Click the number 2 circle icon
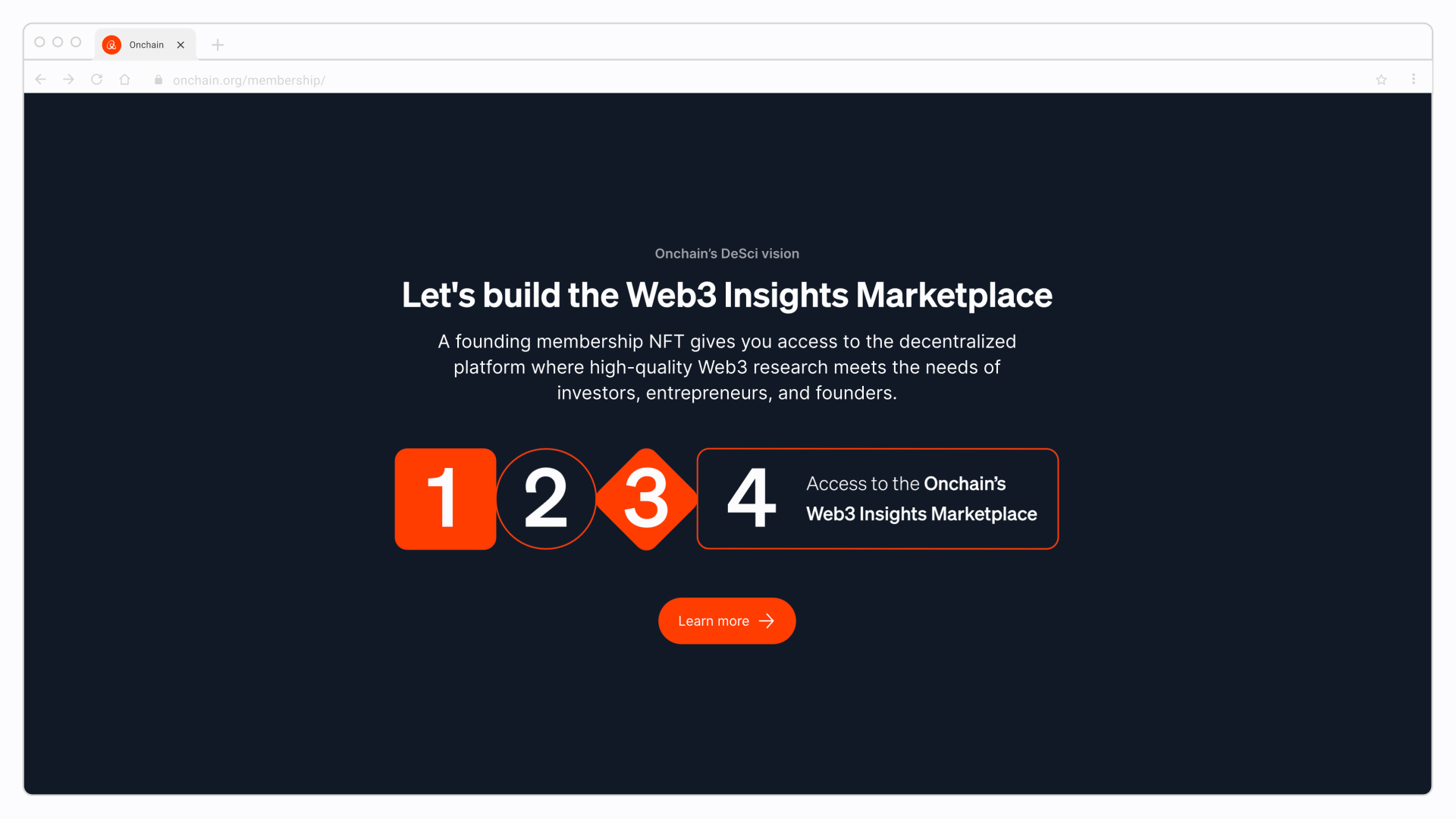The width and height of the screenshot is (1456, 819). [546, 498]
